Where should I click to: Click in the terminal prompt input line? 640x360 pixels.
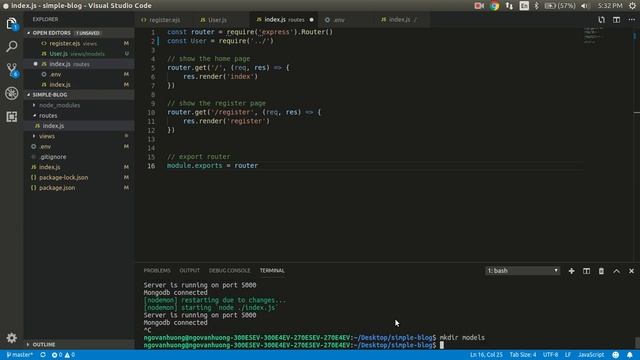point(442,345)
